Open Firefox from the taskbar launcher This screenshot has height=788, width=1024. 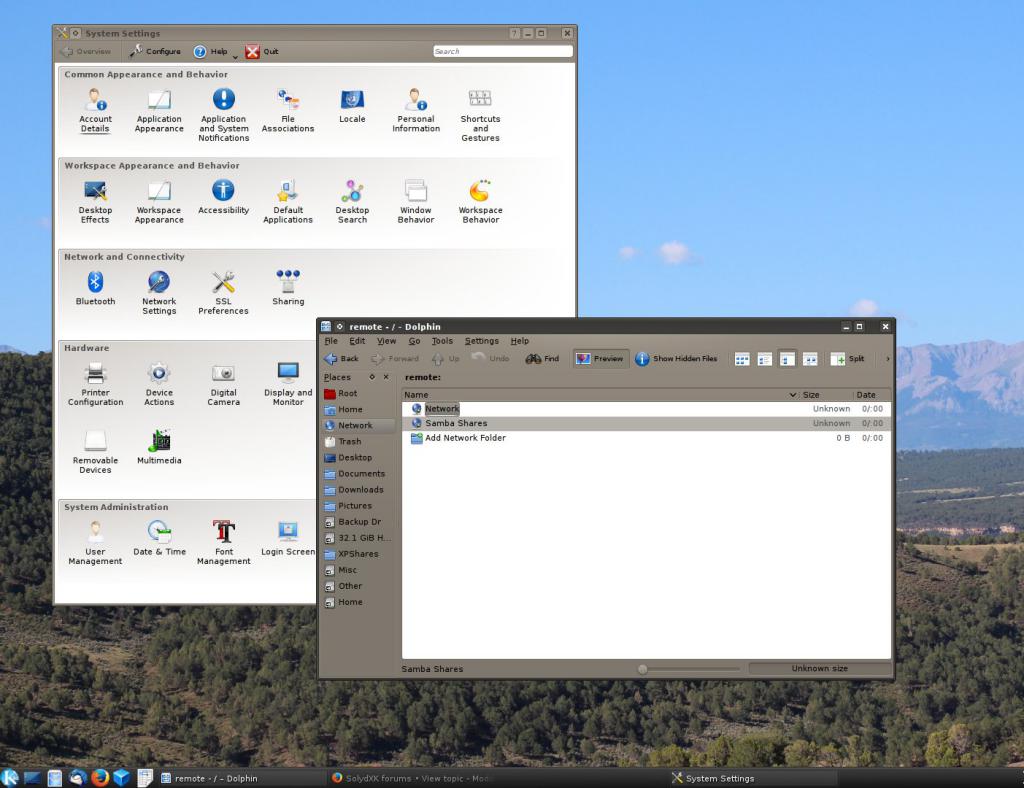click(99, 778)
